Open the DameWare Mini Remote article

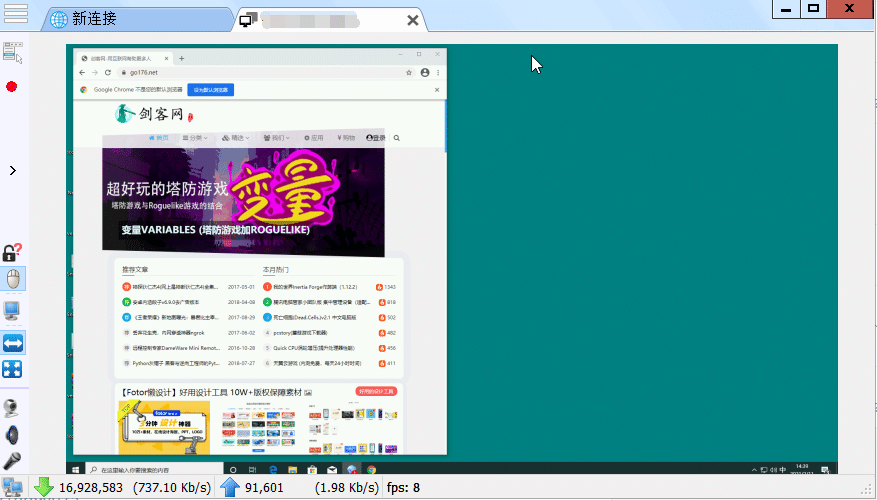(x=177, y=348)
